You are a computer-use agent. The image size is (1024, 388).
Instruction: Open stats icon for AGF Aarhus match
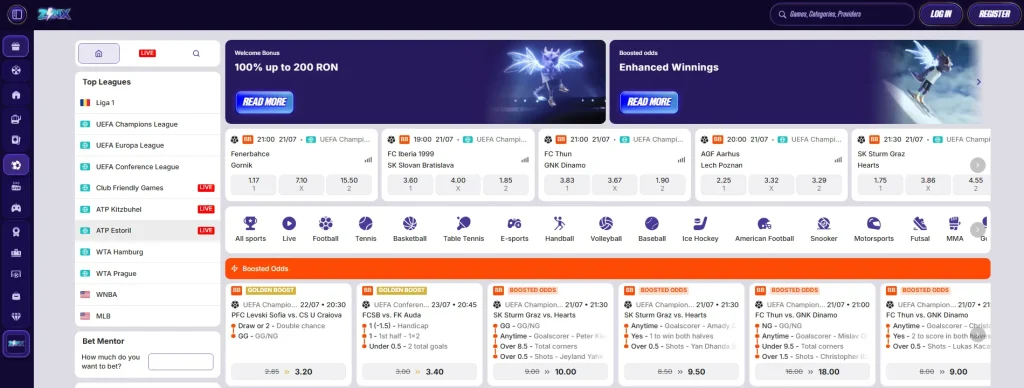pos(839,159)
